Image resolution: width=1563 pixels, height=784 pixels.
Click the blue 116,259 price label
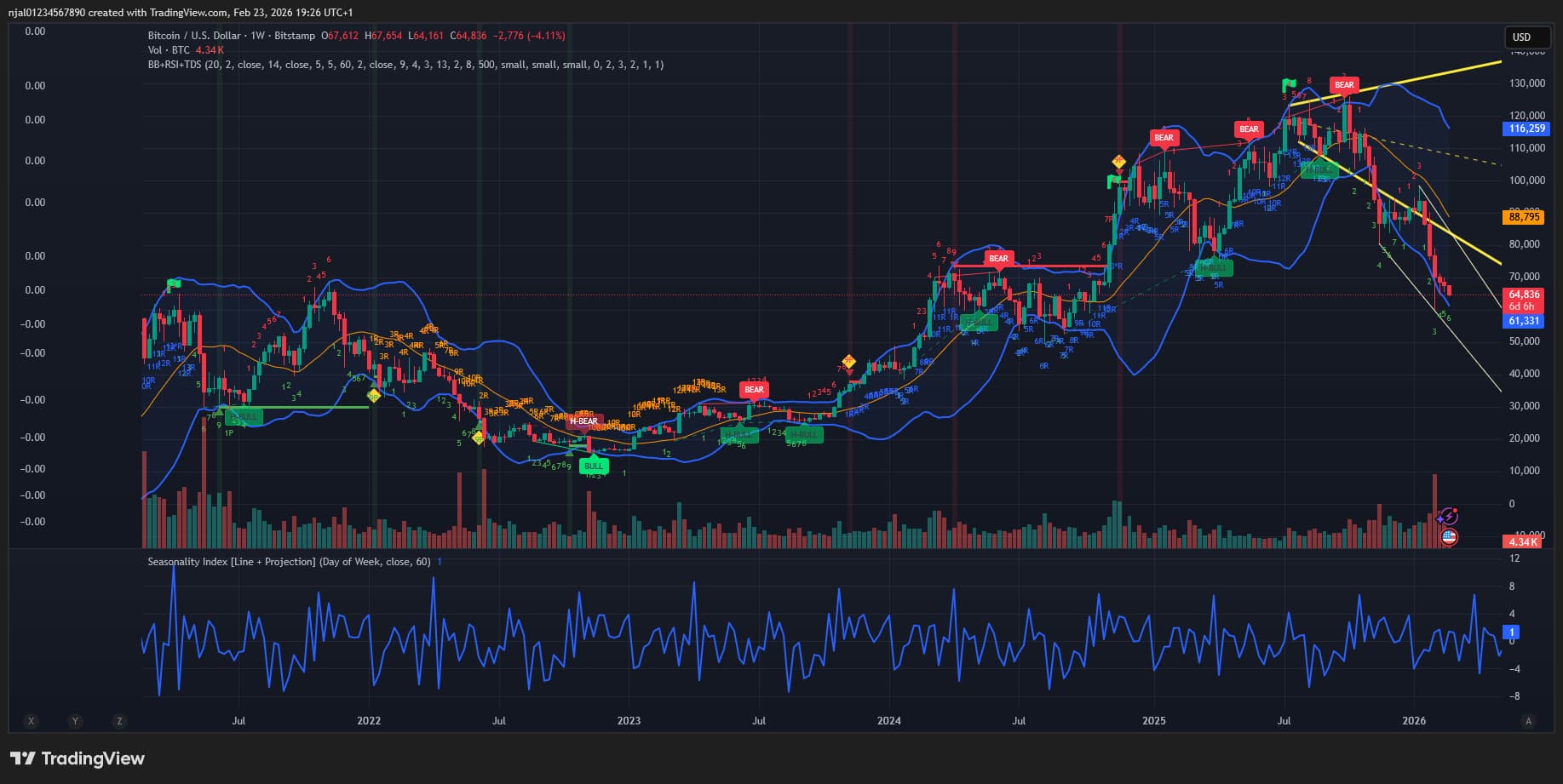1526,129
